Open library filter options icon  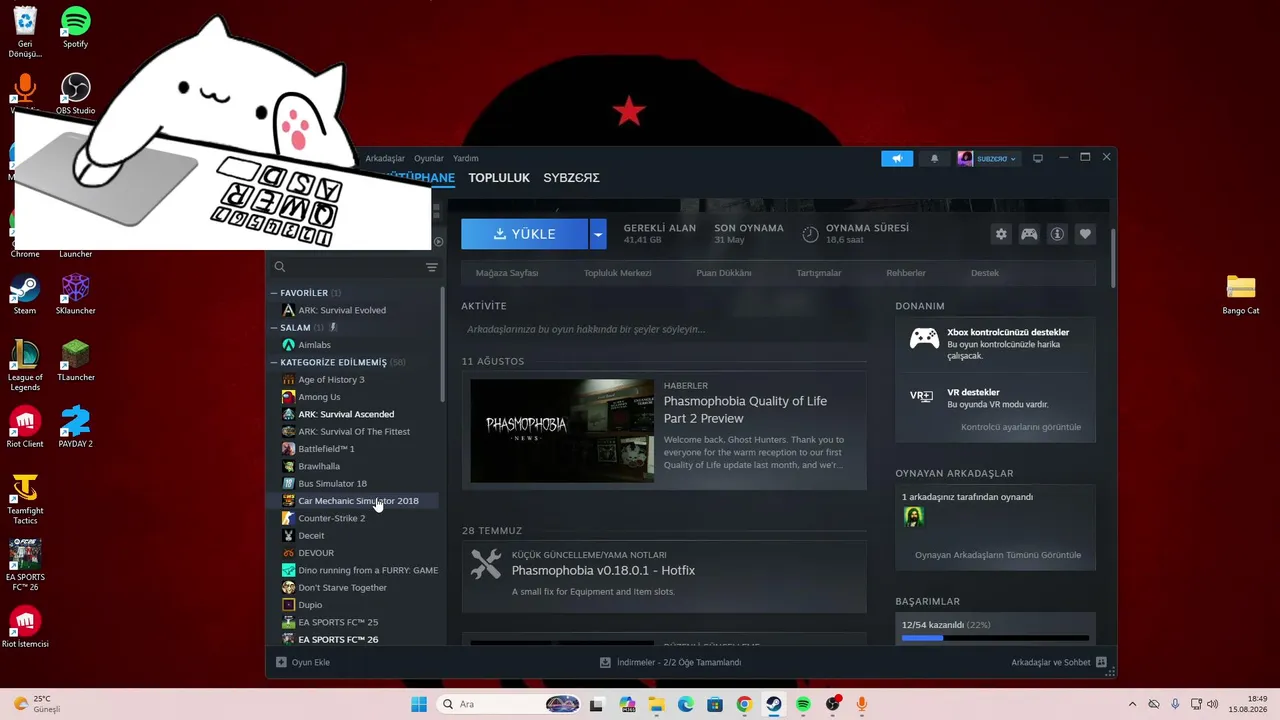click(x=432, y=267)
